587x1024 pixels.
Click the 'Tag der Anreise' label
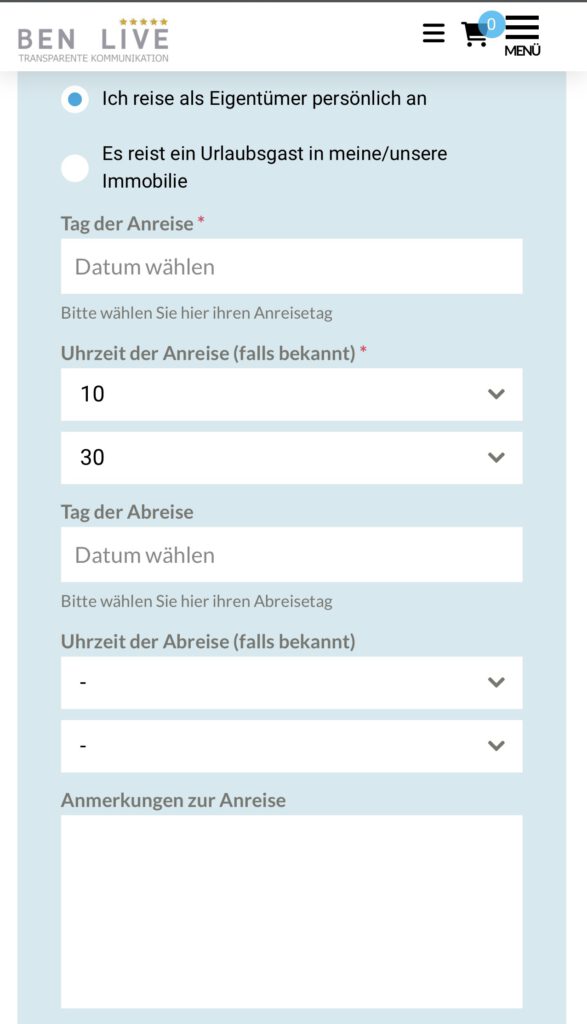pyautogui.click(x=127, y=223)
